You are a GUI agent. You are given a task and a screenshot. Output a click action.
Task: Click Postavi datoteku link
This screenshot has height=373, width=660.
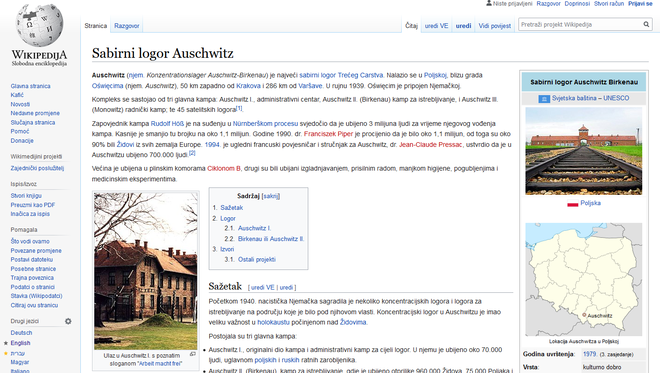[32, 260]
